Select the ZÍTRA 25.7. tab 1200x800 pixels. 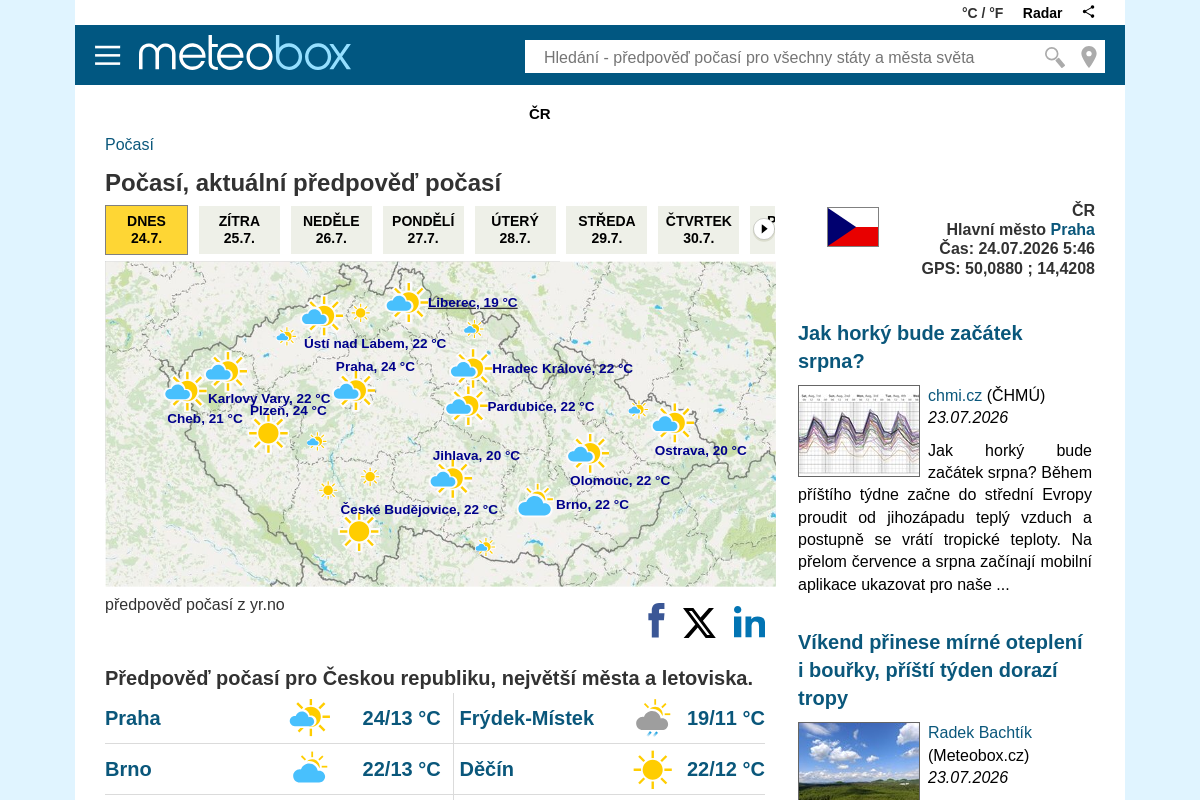[x=239, y=230]
